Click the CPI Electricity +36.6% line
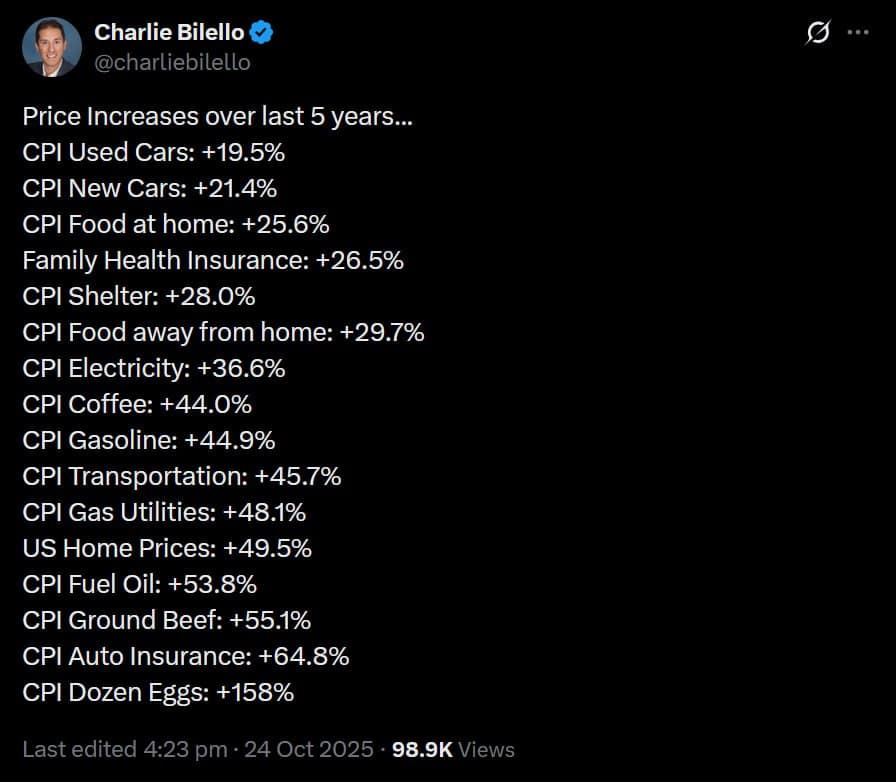896x782 pixels. 154,368
